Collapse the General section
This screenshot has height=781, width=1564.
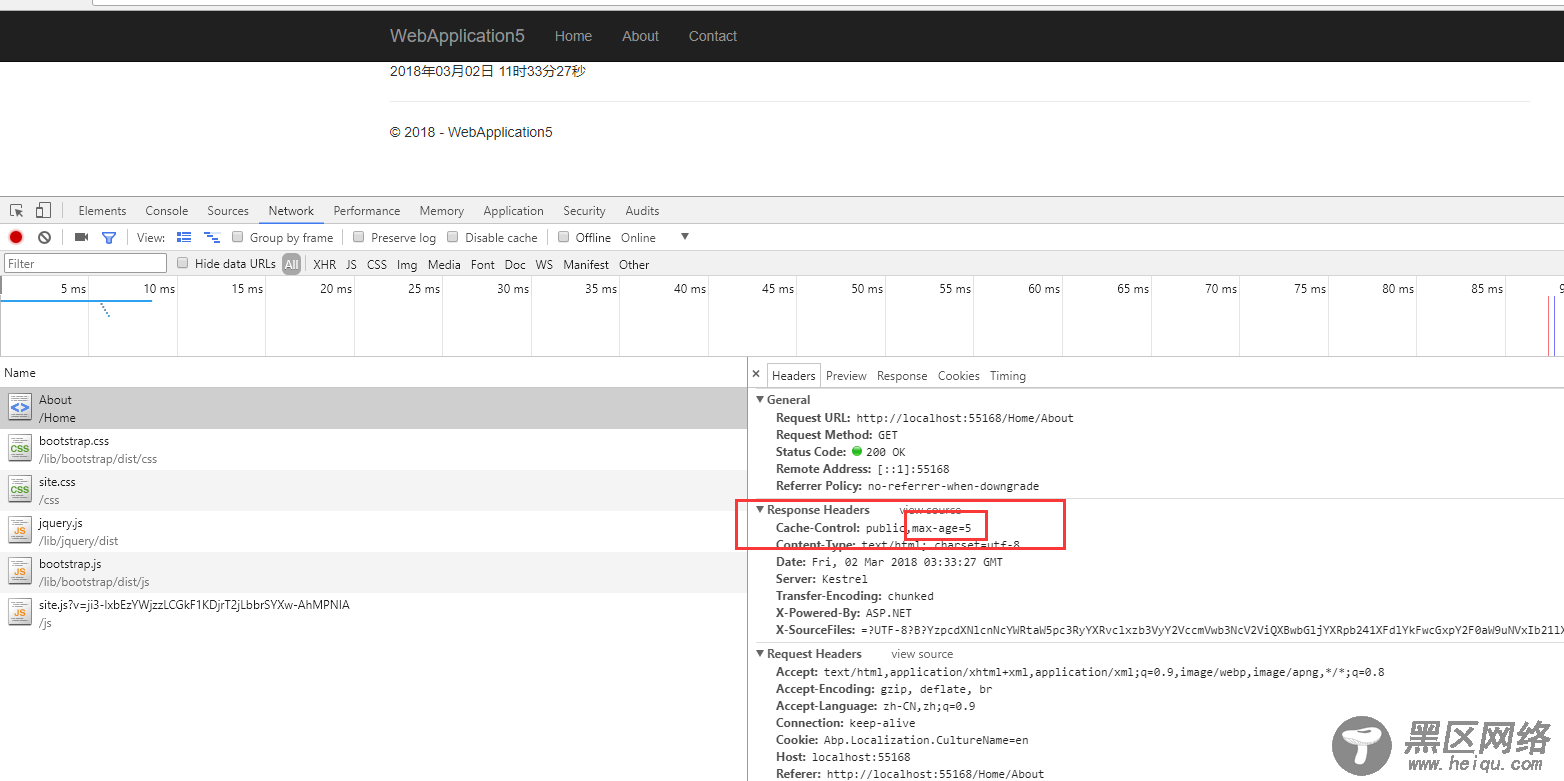(760, 400)
